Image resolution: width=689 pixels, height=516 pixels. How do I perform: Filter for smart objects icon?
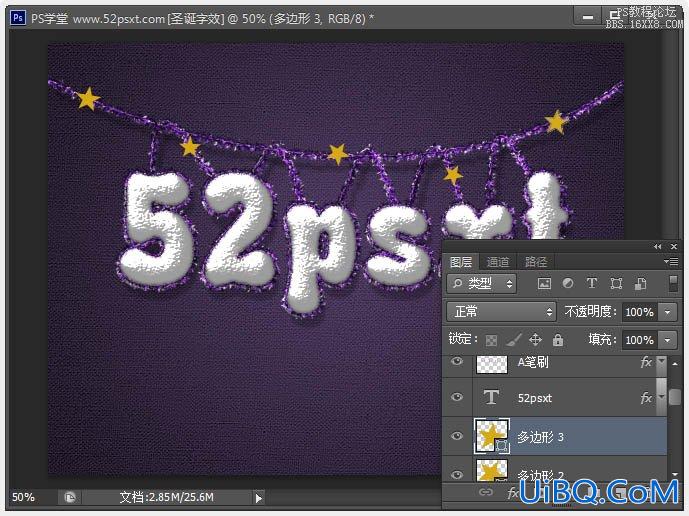[x=640, y=283]
